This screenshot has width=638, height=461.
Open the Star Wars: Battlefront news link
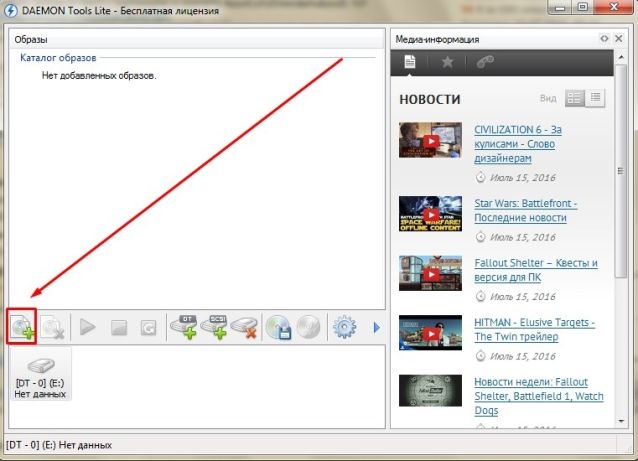pyautogui.click(x=526, y=210)
